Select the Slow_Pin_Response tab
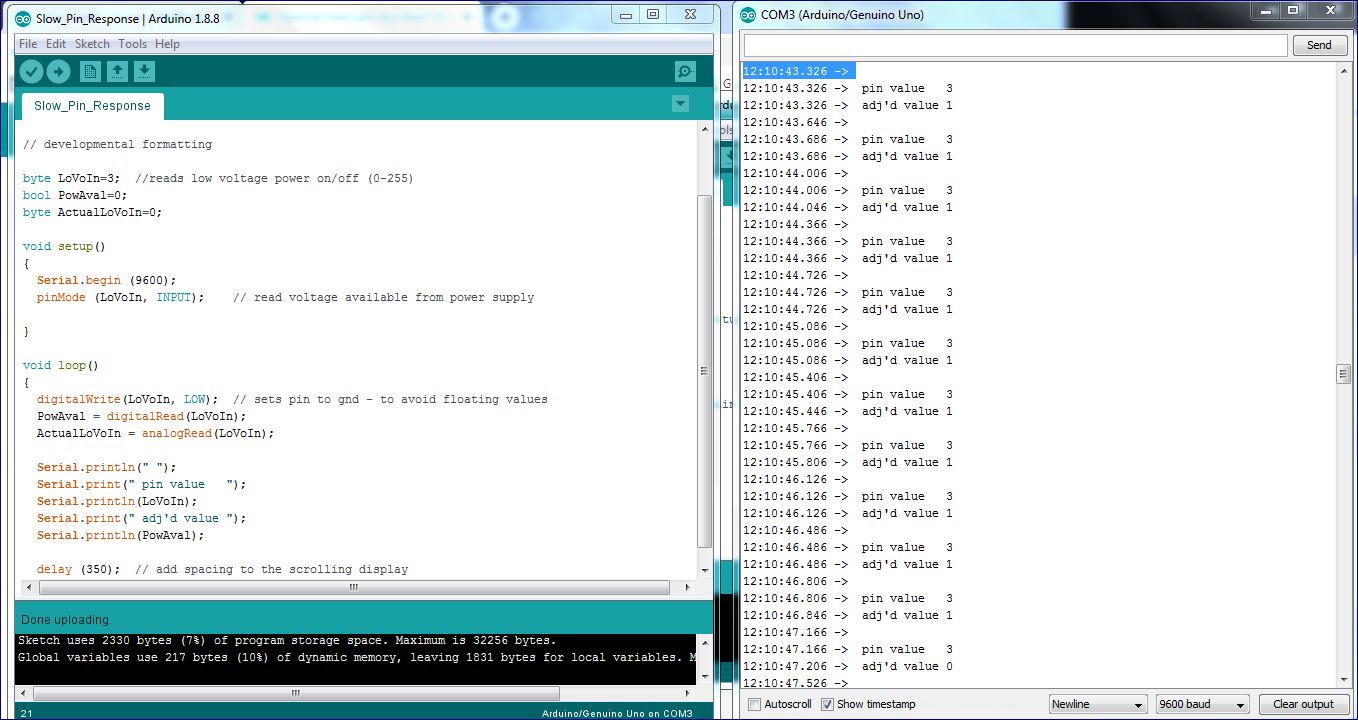 (x=91, y=105)
